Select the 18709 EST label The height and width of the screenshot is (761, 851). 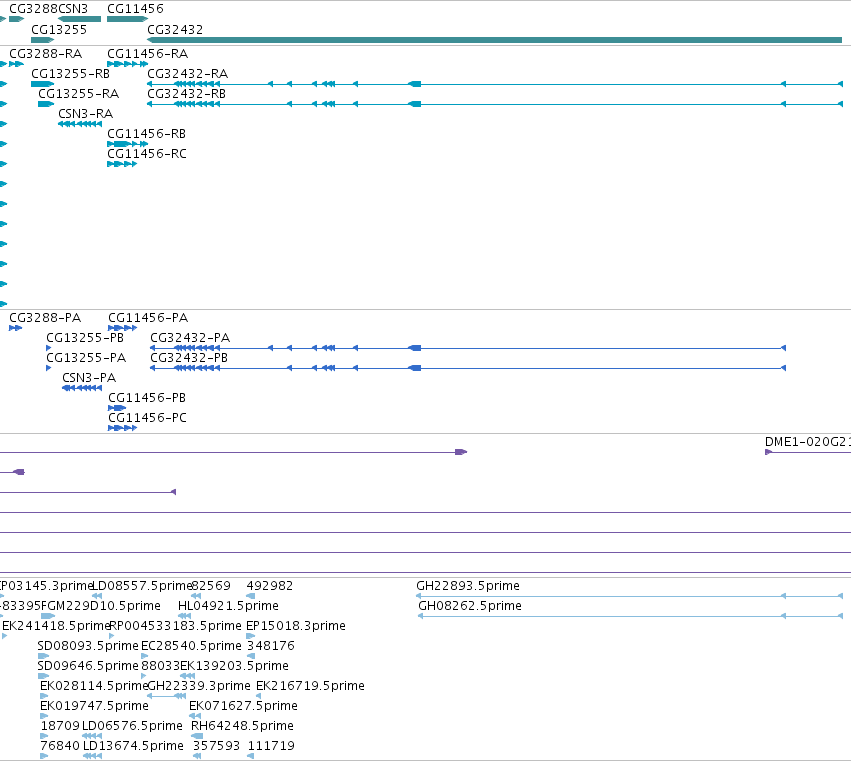pyautogui.click(x=60, y=726)
